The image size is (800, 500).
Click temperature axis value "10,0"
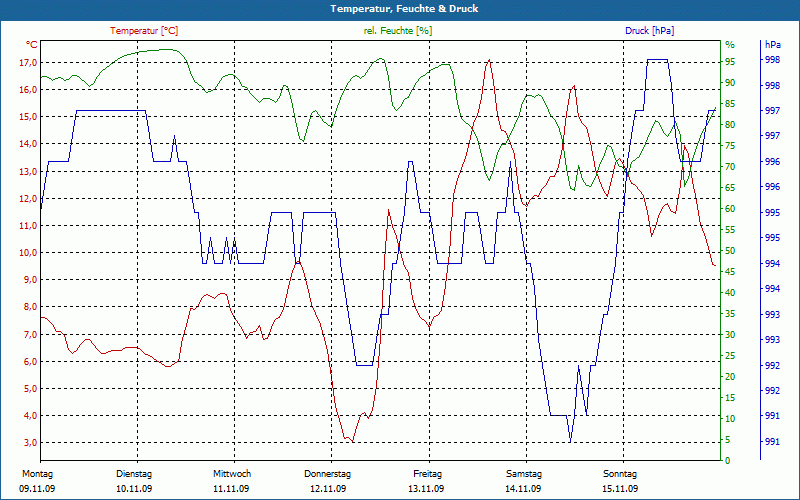tap(28, 253)
